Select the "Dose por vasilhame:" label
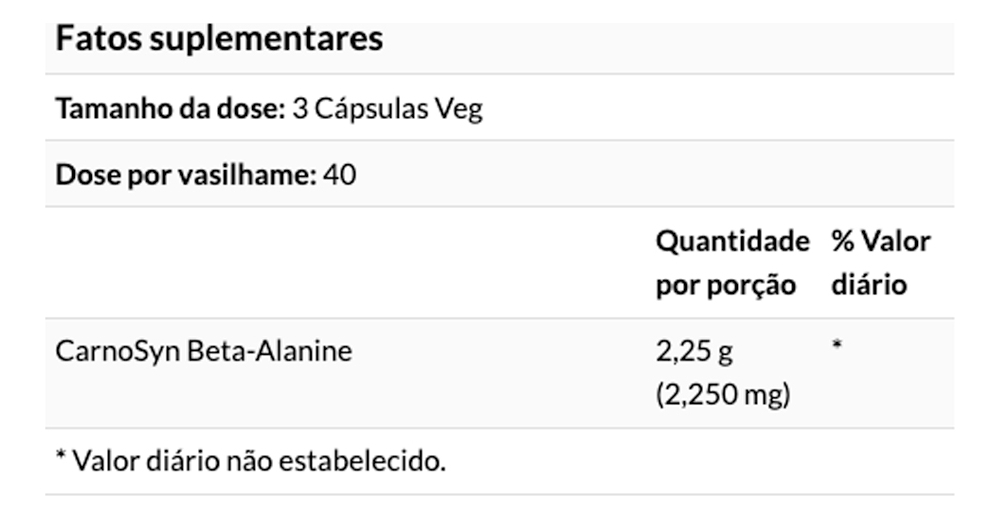The height and width of the screenshot is (519, 1000). pyautogui.click(x=186, y=175)
